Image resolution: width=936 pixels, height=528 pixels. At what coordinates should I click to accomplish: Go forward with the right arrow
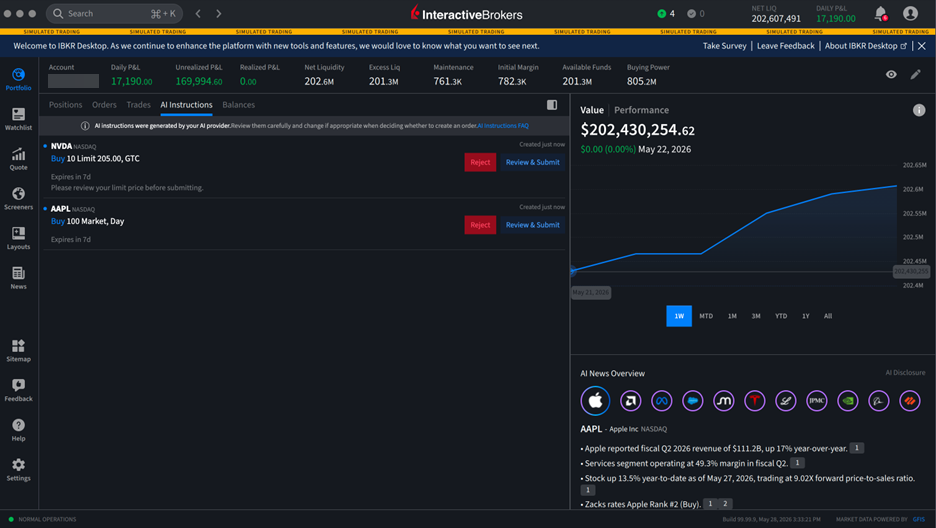pyautogui.click(x=218, y=13)
